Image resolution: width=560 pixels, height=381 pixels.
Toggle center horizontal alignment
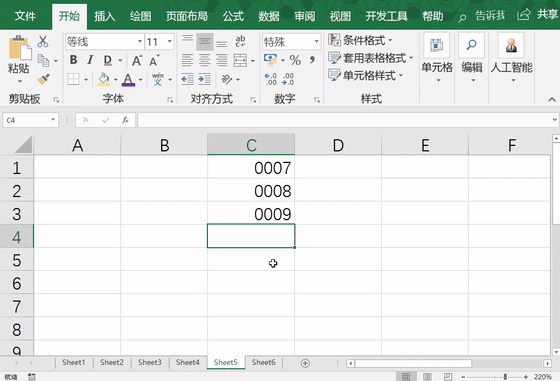tap(205, 60)
